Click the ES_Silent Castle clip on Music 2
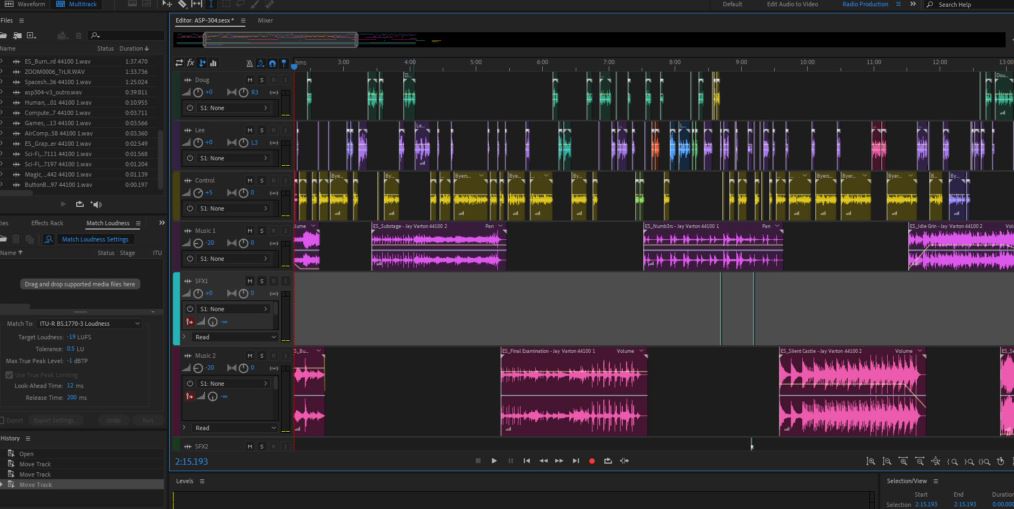The image size is (1014, 509). pos(852,392)
